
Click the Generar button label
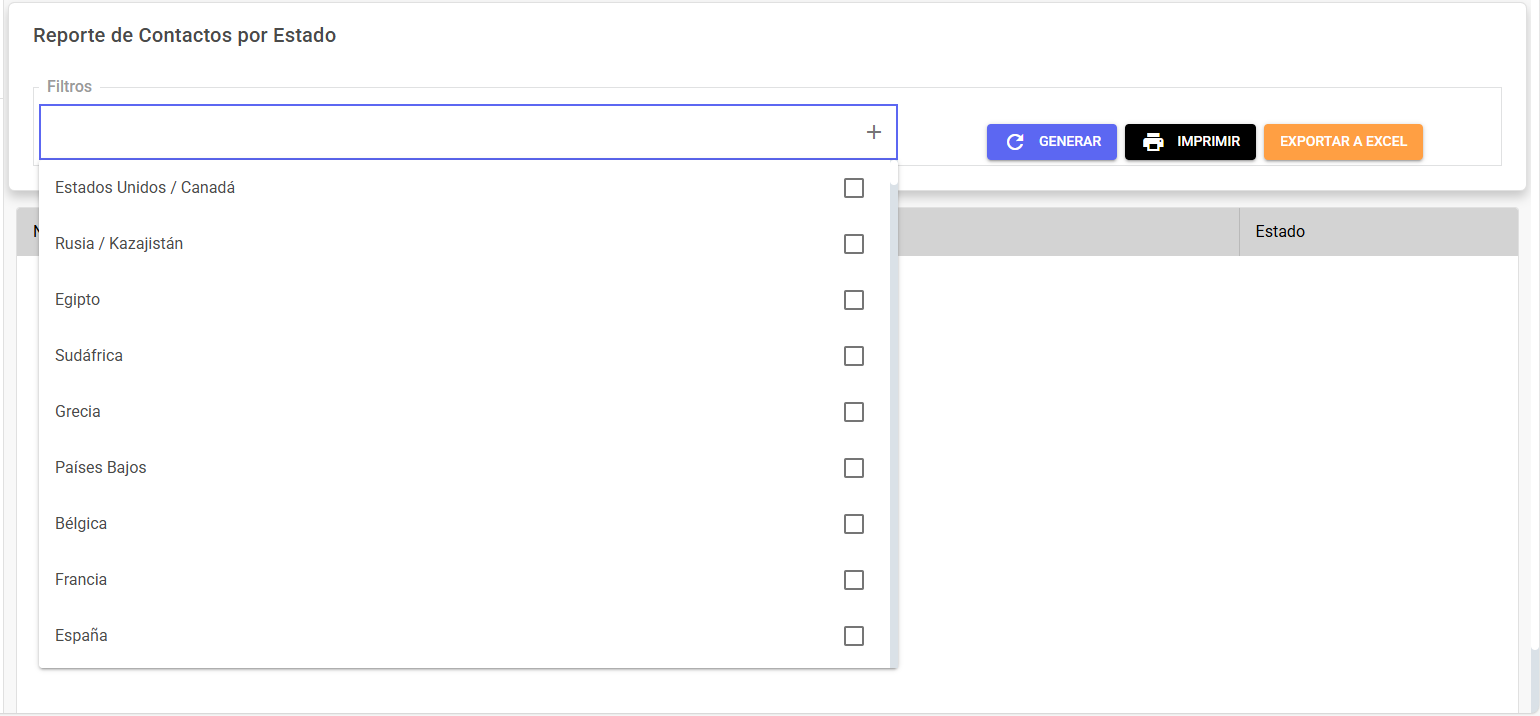[x=1070, y=142]
